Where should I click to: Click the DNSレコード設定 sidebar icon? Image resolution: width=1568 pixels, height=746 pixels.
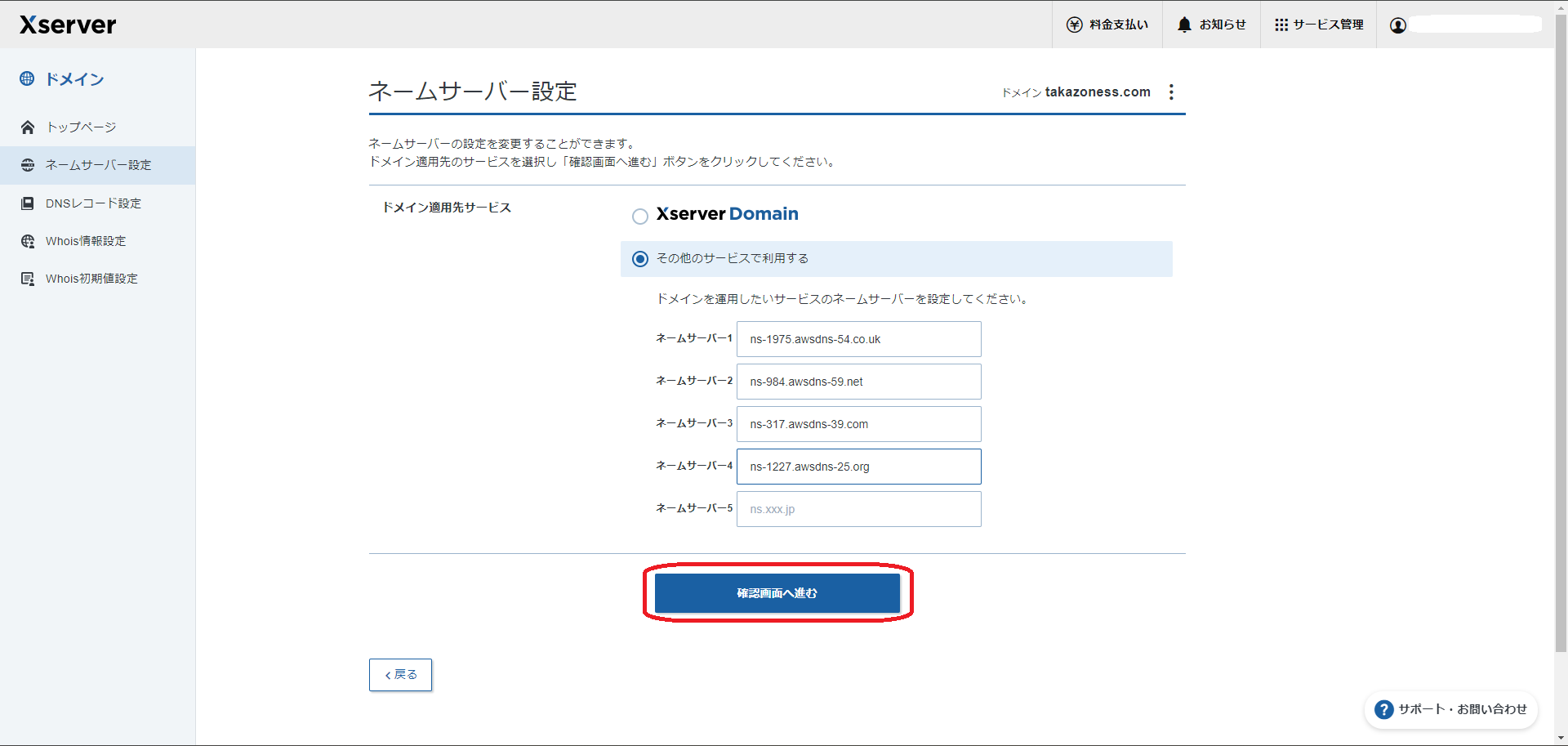pos(28,203)
